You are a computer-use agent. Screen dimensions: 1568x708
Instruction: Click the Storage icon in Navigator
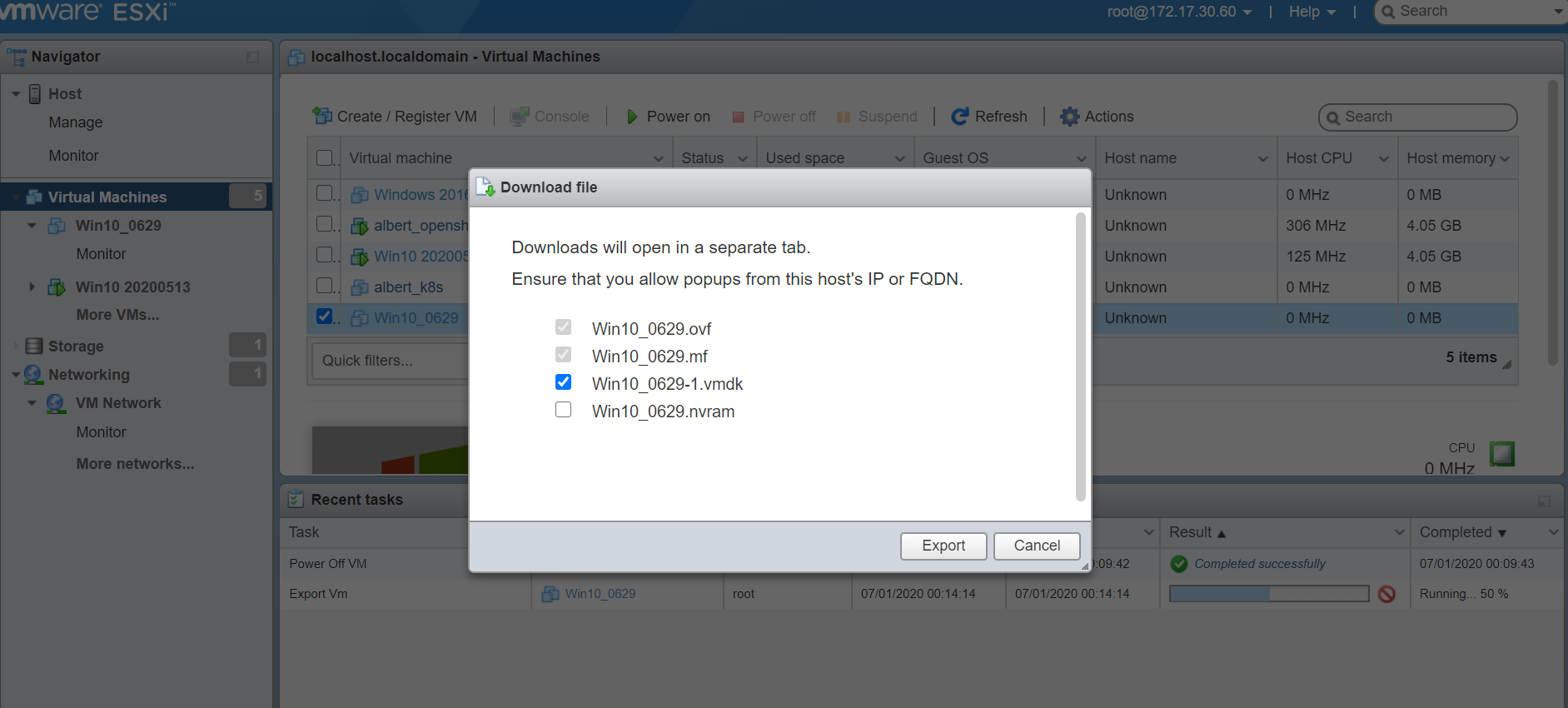point(34,346)
